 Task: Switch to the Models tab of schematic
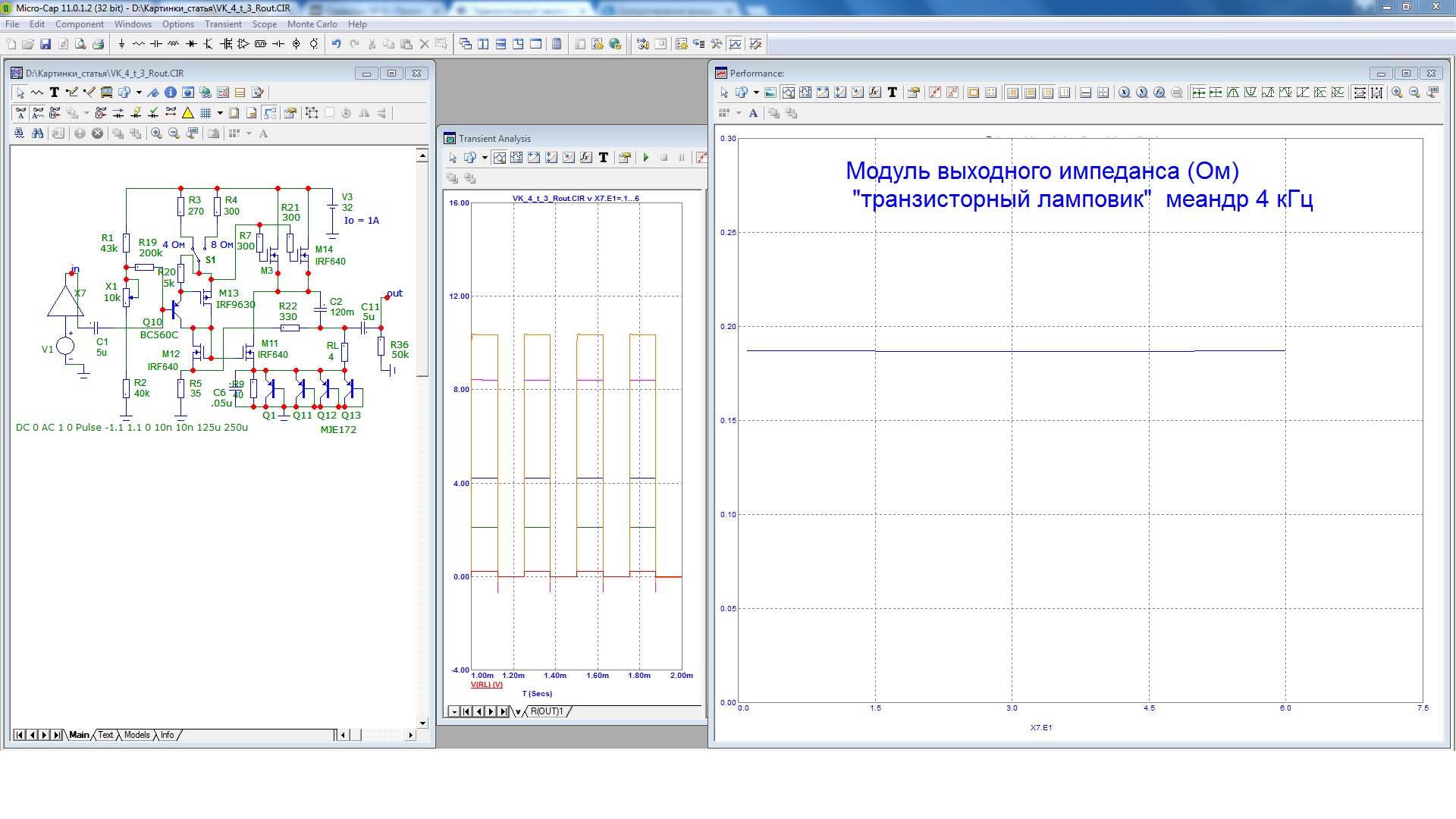[x=136, y=735]
